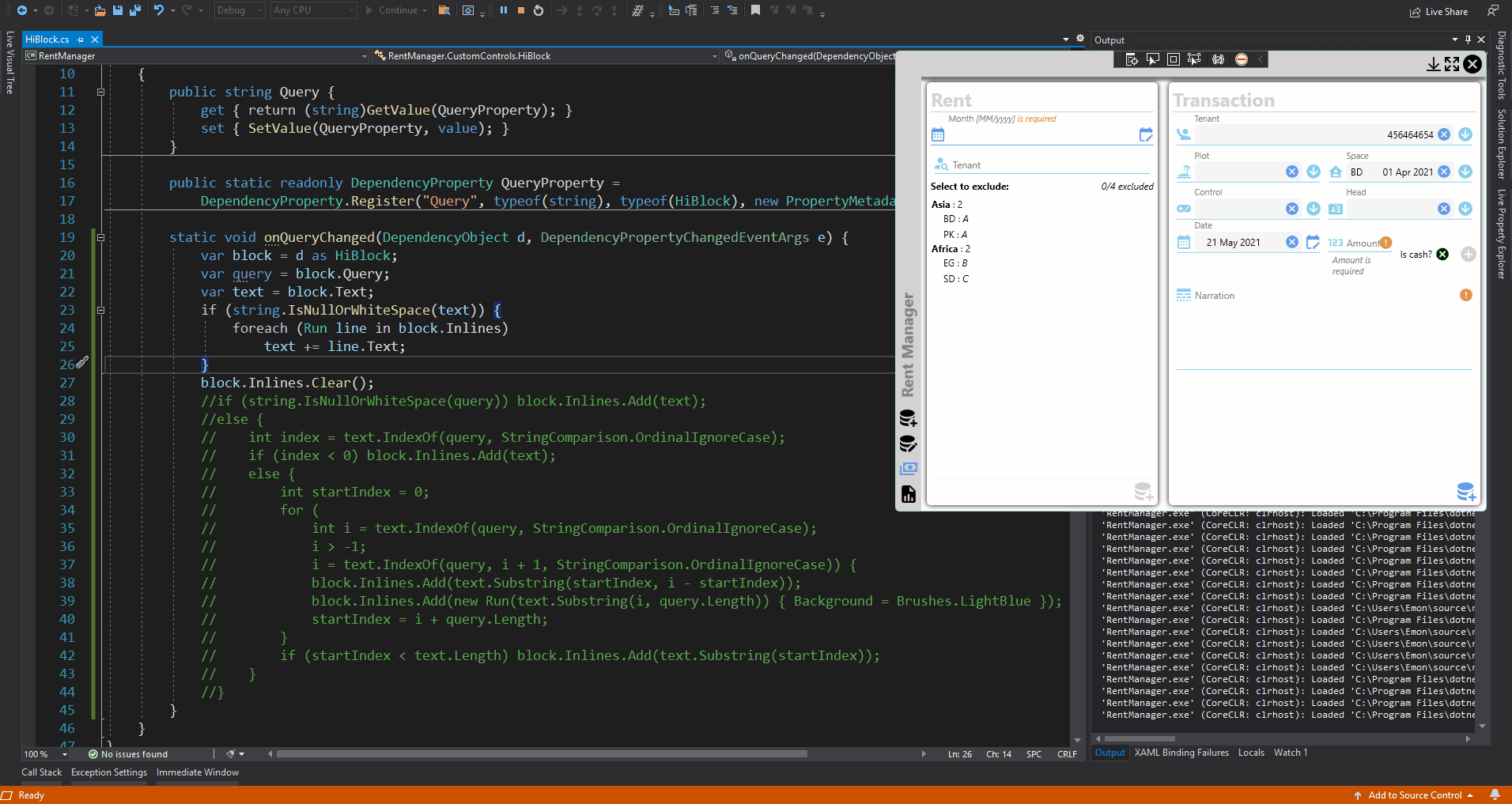The height and width of the screenshot is (804, 1512).
Task: Open the Live Visual Tree side tab
Action: click(x=9, y=62)
